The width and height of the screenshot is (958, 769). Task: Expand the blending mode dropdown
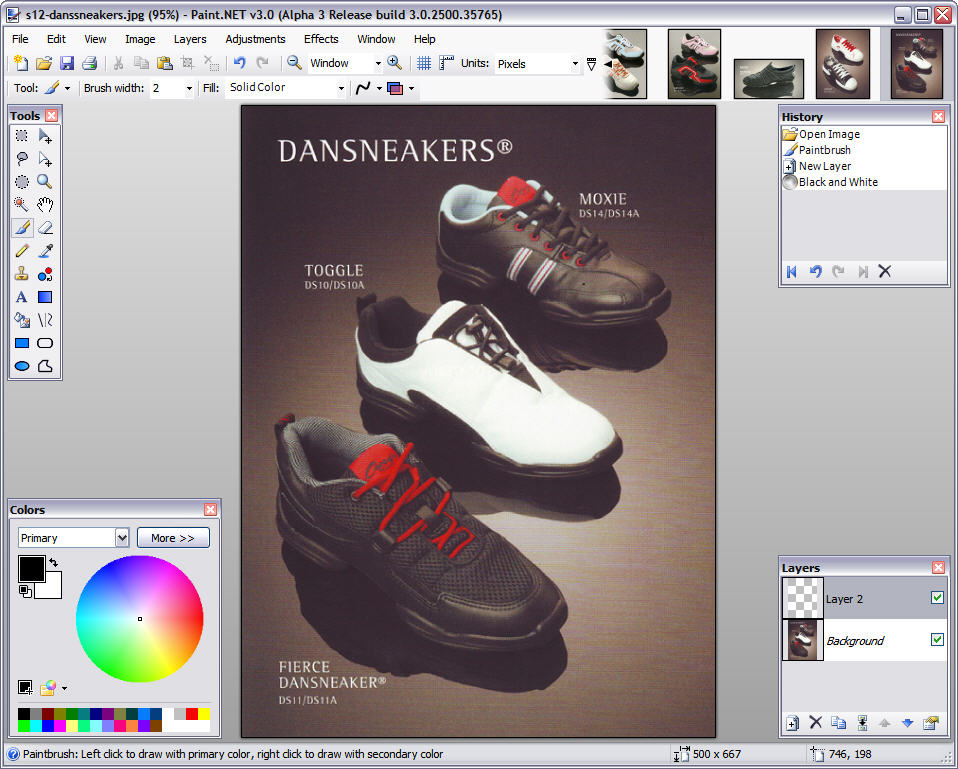pos(411,89)
